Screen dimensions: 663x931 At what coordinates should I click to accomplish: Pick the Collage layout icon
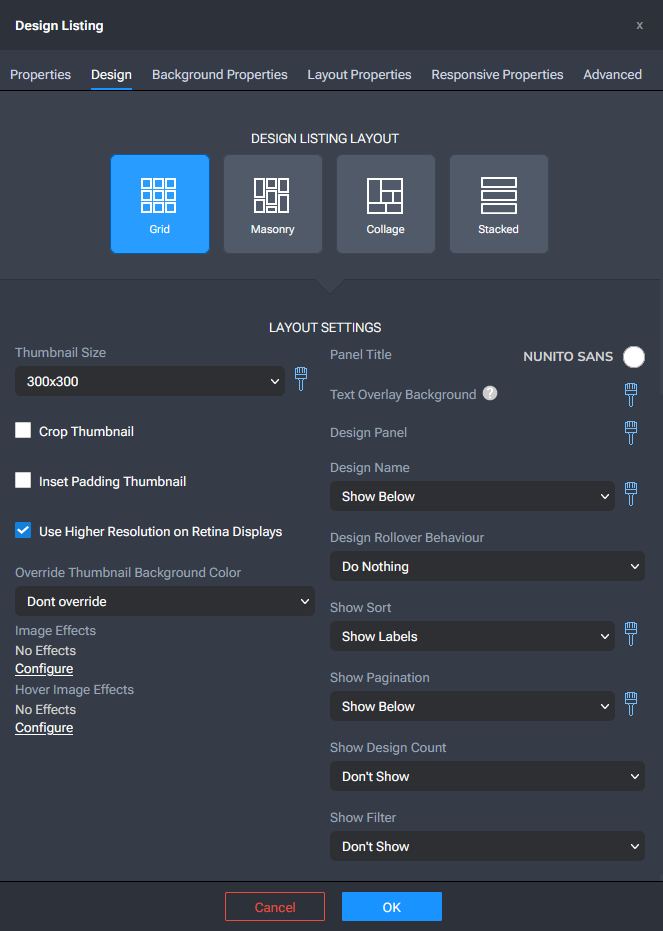click(x=386, y=203)
